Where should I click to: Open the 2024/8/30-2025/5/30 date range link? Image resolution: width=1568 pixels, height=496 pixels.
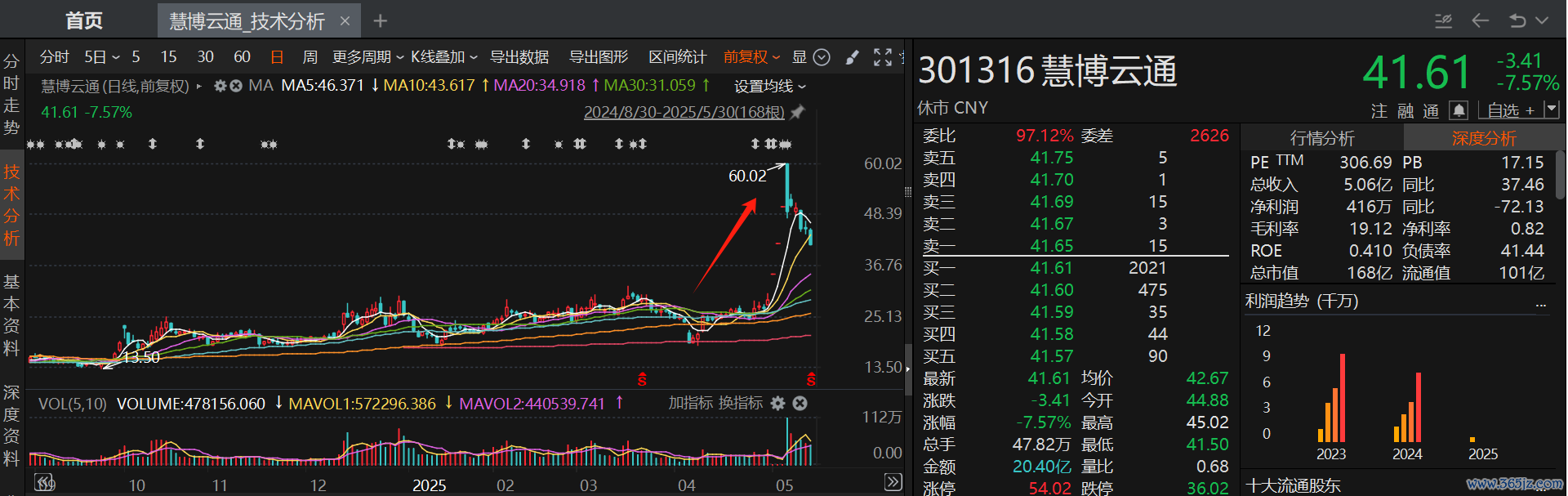(684, 112)
